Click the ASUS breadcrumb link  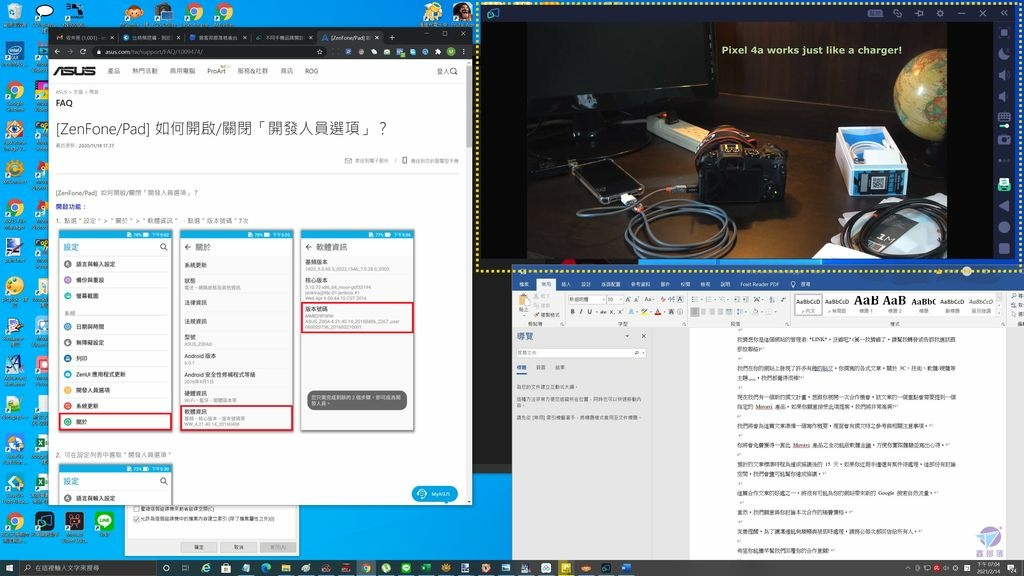(61, 92)
